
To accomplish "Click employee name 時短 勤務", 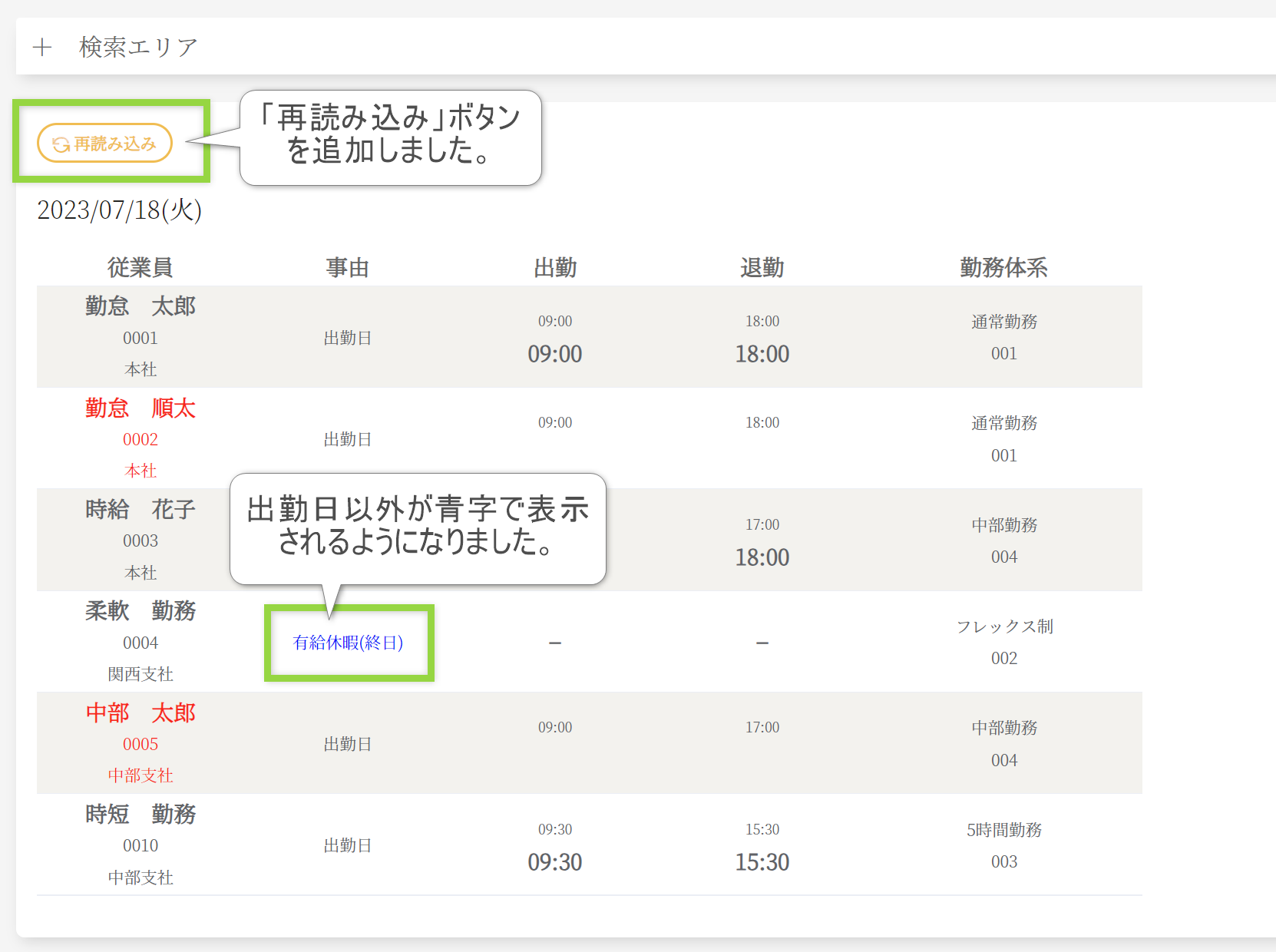I will coord(140,814).
